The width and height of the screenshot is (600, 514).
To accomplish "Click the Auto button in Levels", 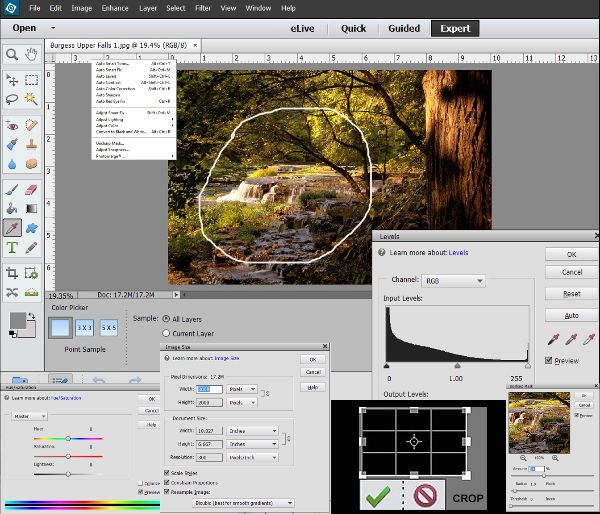I will (571, 315).
